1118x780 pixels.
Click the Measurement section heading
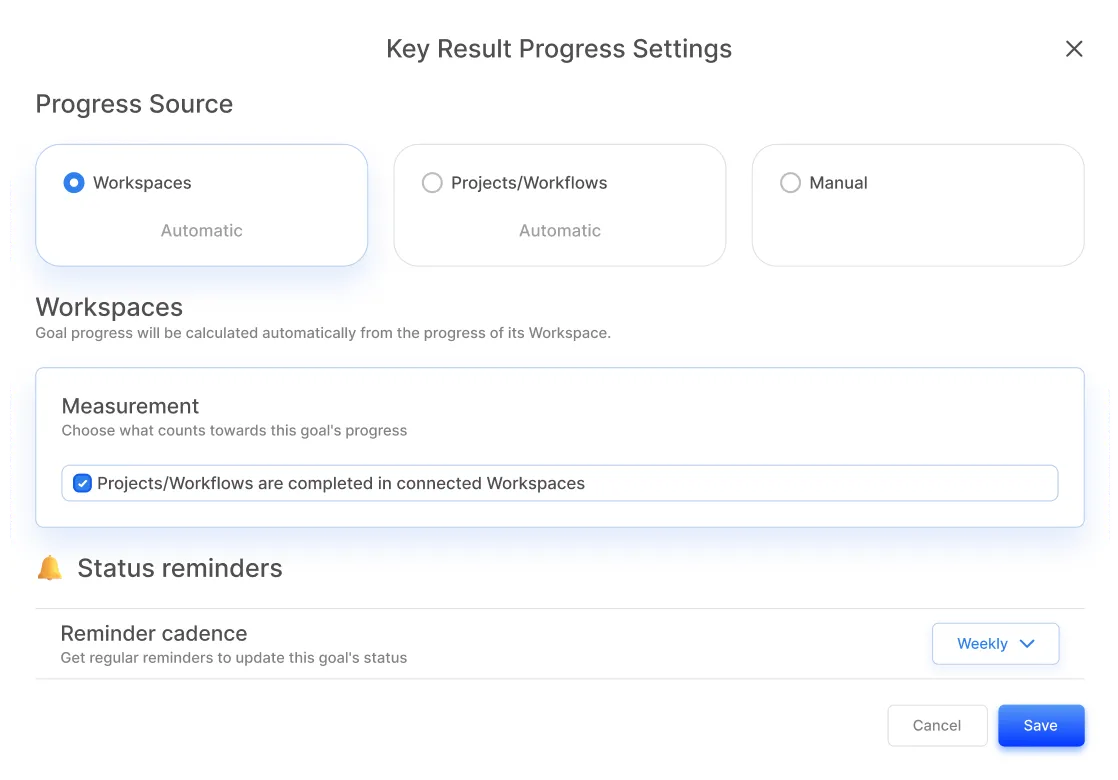click(130, 406)
